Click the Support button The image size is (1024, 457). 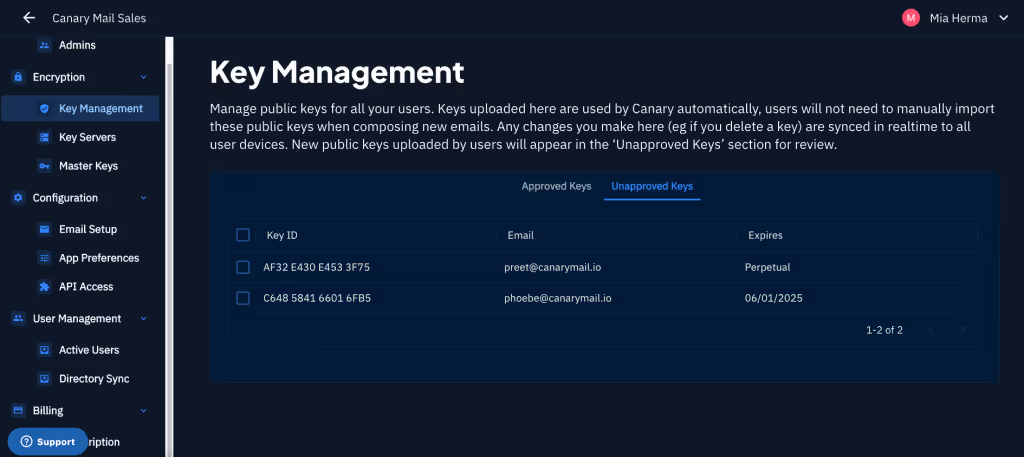click(x=48, y=442)
